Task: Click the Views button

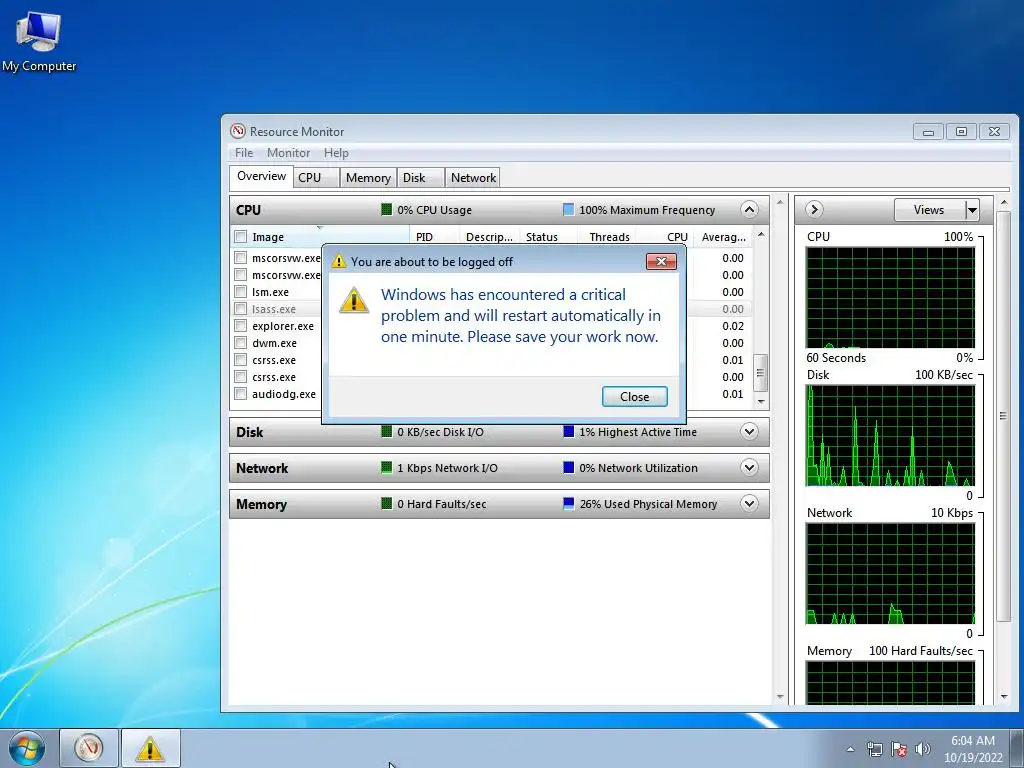Action: coord(929,210)
